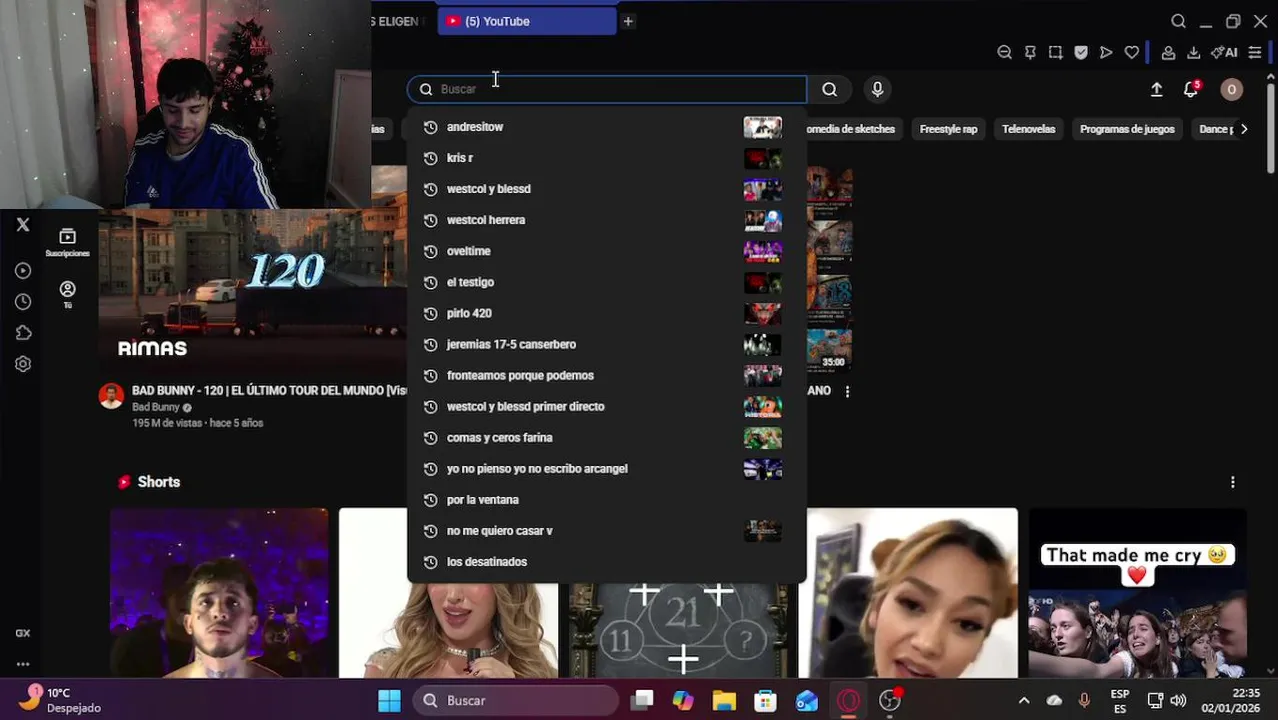Bookmark the page with the heart icon
The height and width of the screenshot is (720, 1278).
(1131, 52)
